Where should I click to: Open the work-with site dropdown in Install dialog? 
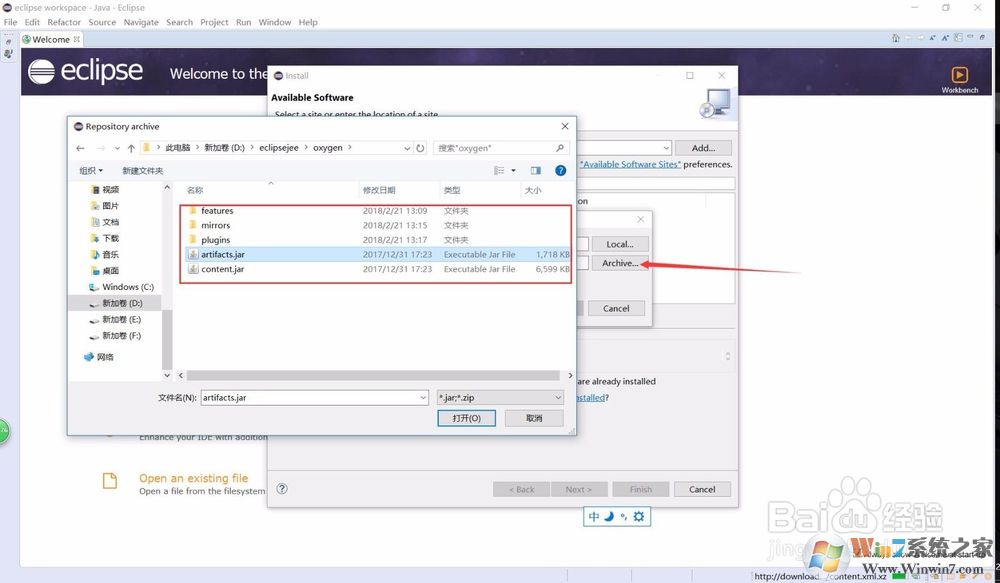pos(665,148)
